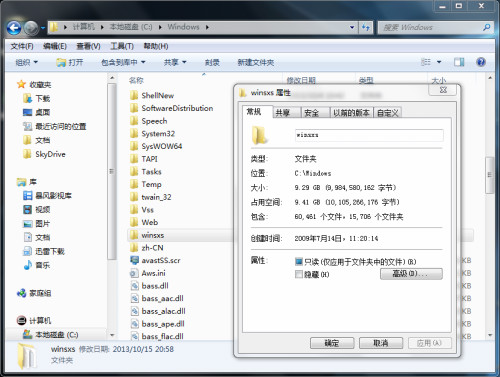This screenshot has width=500, height=377.
Task: Sort by the 名称 column header
Action: coord(136,80)
